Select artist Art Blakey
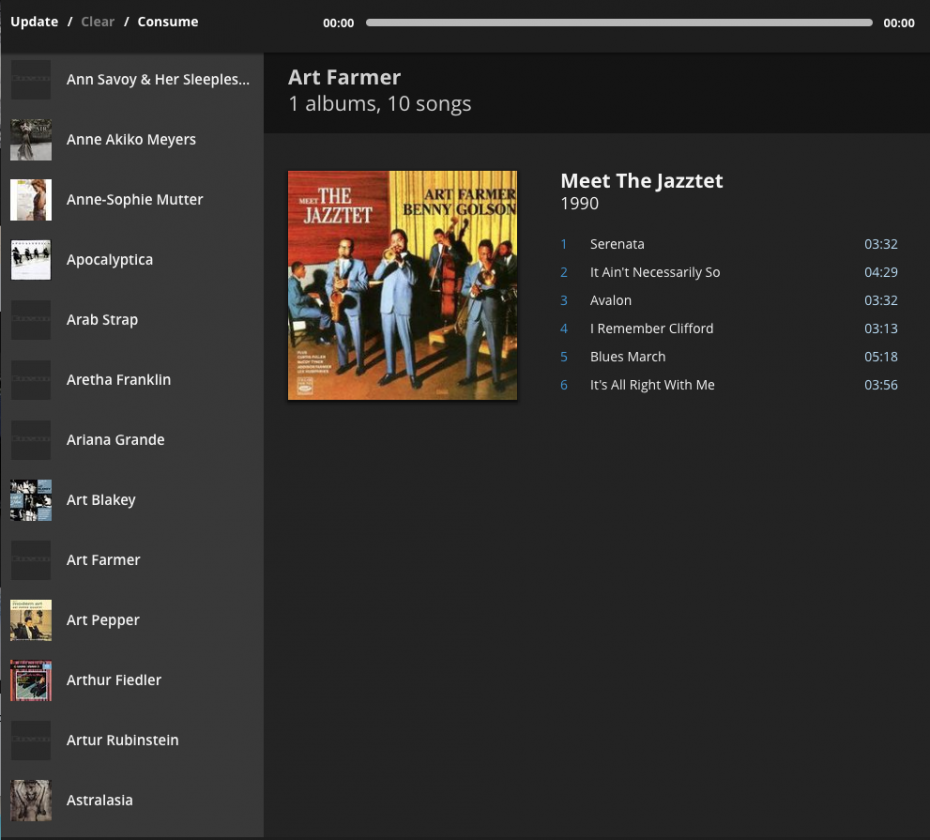 132,499
